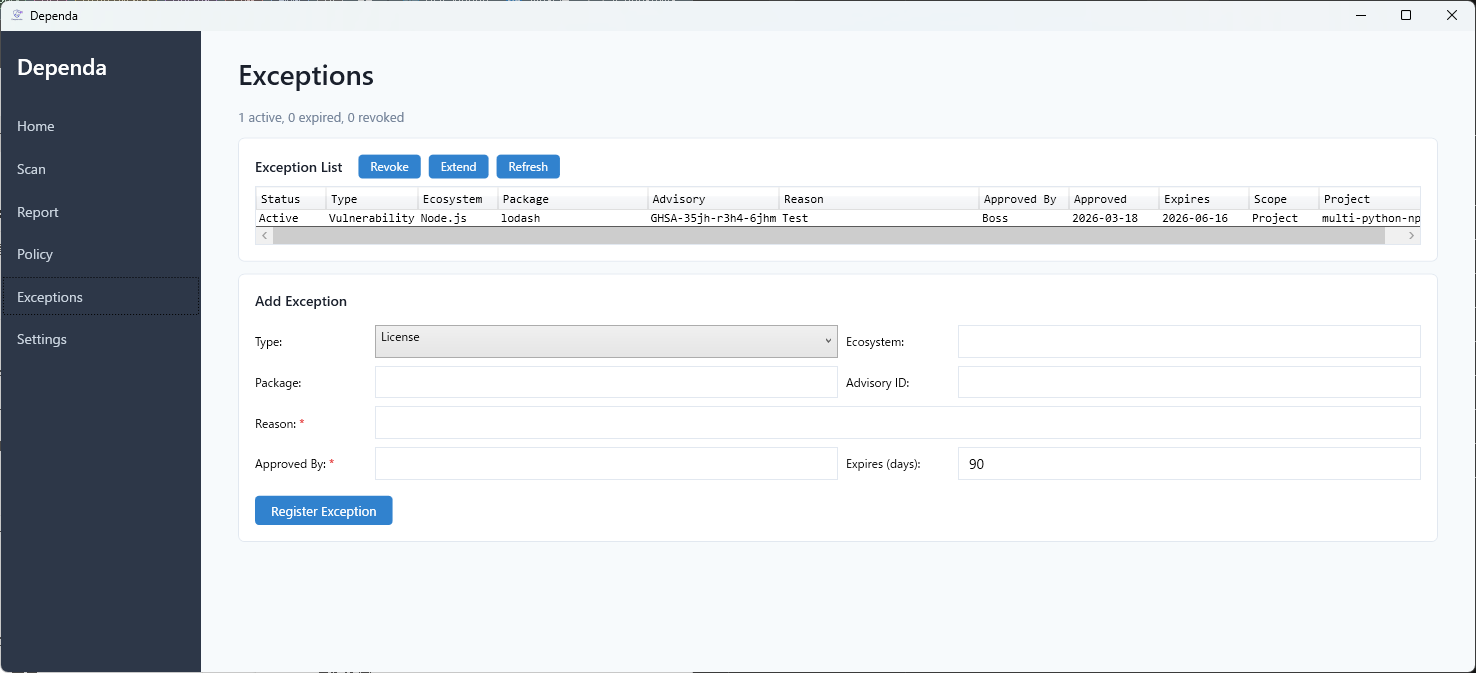Expand the Type dropdown showing License
This screenshot has width=1476, height=673.
[x=605, y=341]
